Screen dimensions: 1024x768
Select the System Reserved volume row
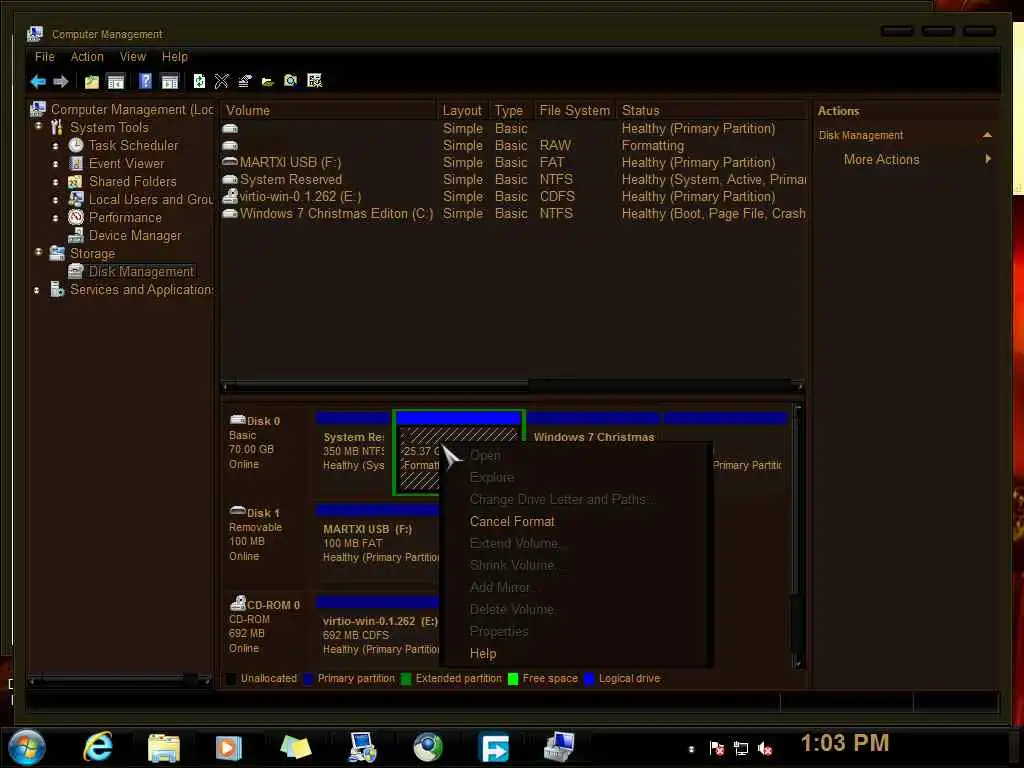[513, 180]
